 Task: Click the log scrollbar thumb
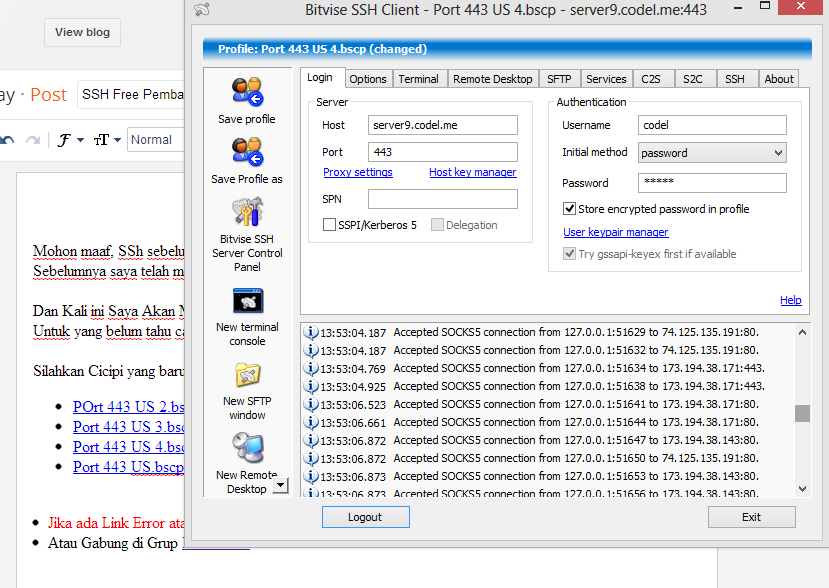pyautogui.click(x=802, y=413)
